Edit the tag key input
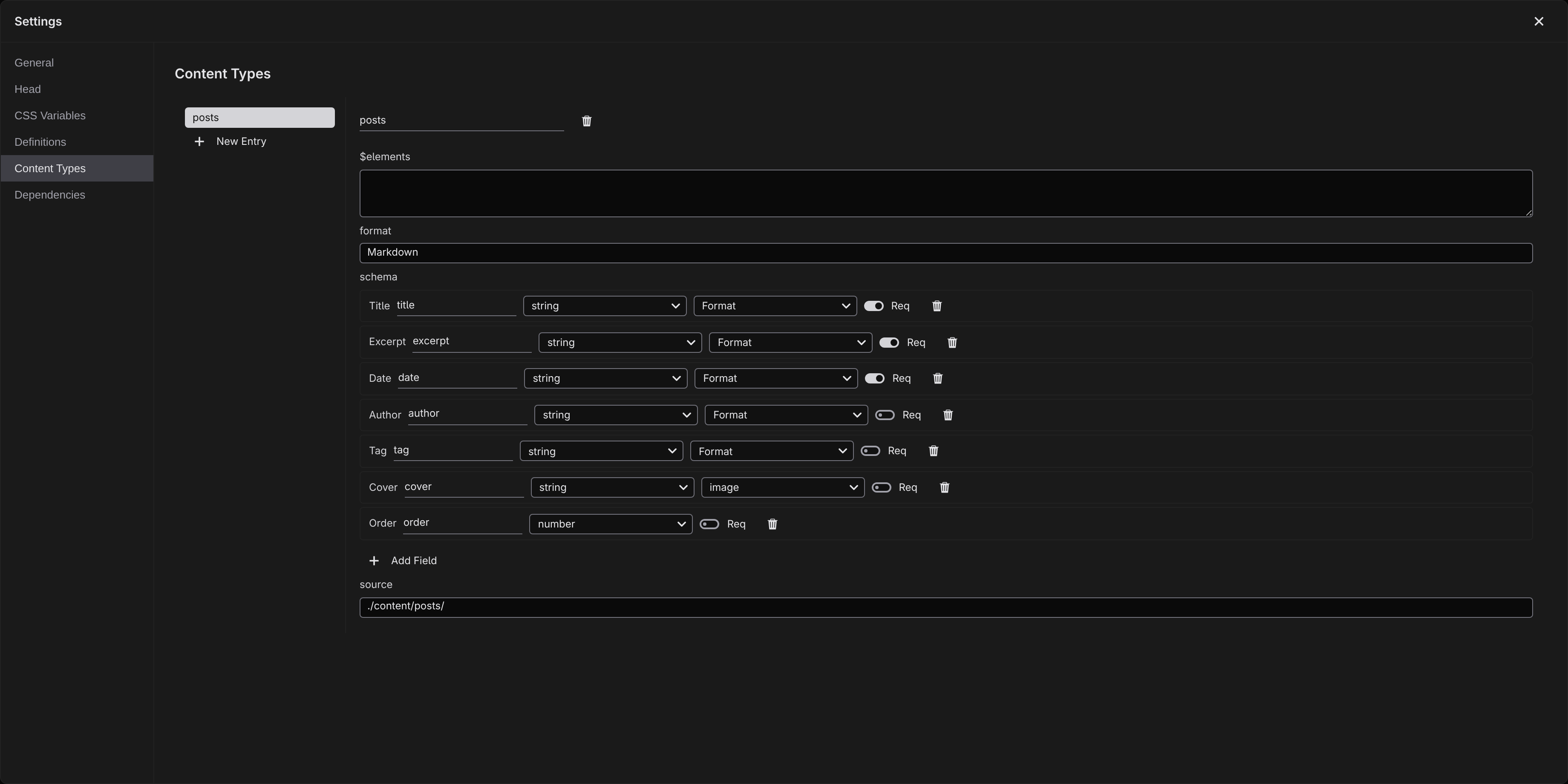The width and height of the screenshot is (1568, 784). tap(453, 450)
